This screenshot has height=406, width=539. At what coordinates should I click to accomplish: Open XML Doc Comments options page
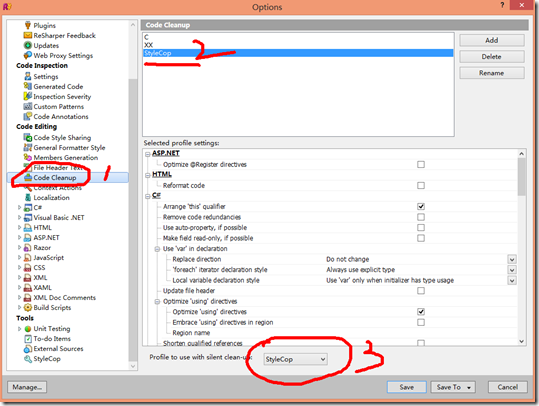point(65,297)
